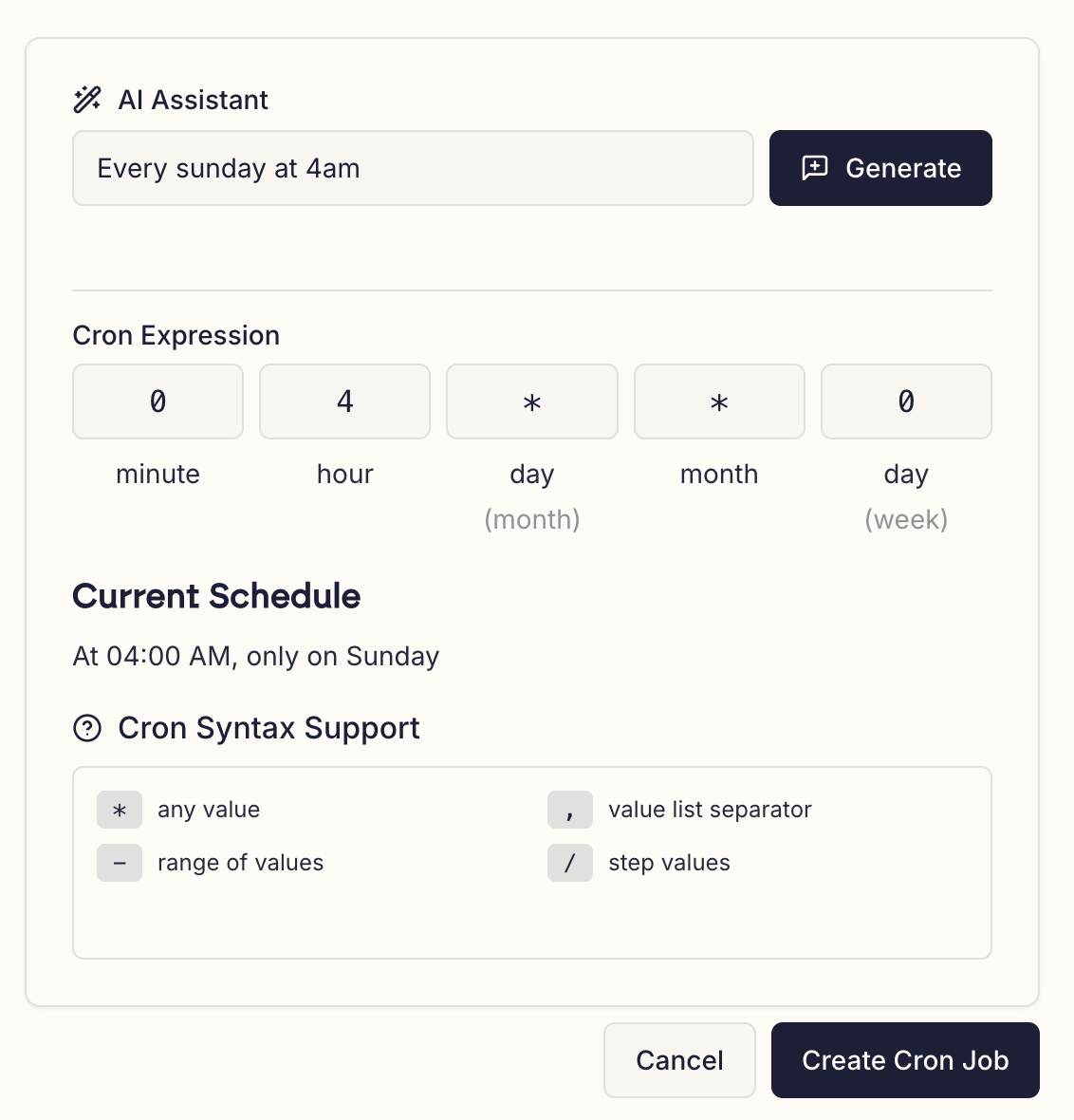Select the month cron field
The height and width of the screenshot is (1120, 1074).
click(x=719, y=401)
